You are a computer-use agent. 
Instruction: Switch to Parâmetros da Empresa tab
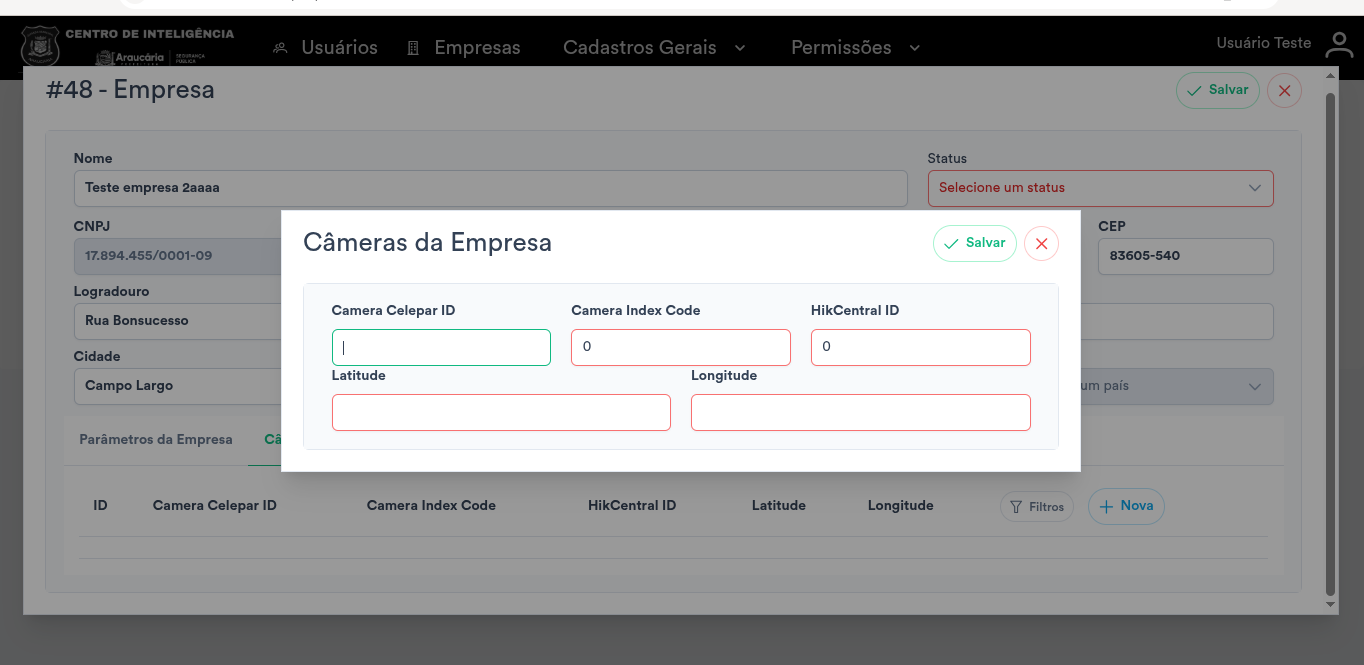[156, 440]
